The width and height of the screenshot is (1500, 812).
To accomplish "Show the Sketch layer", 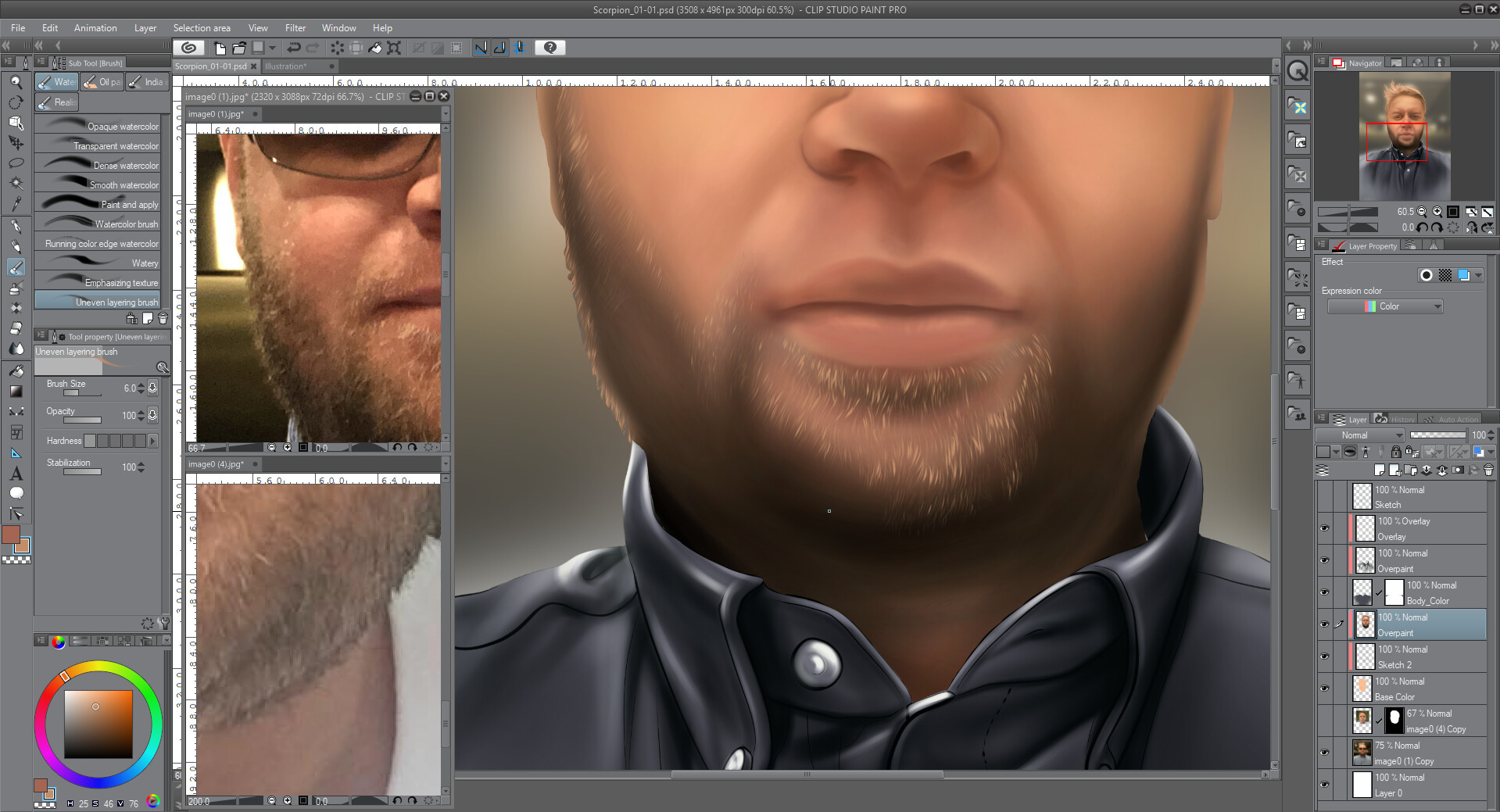I will [x=1324, y=496].
